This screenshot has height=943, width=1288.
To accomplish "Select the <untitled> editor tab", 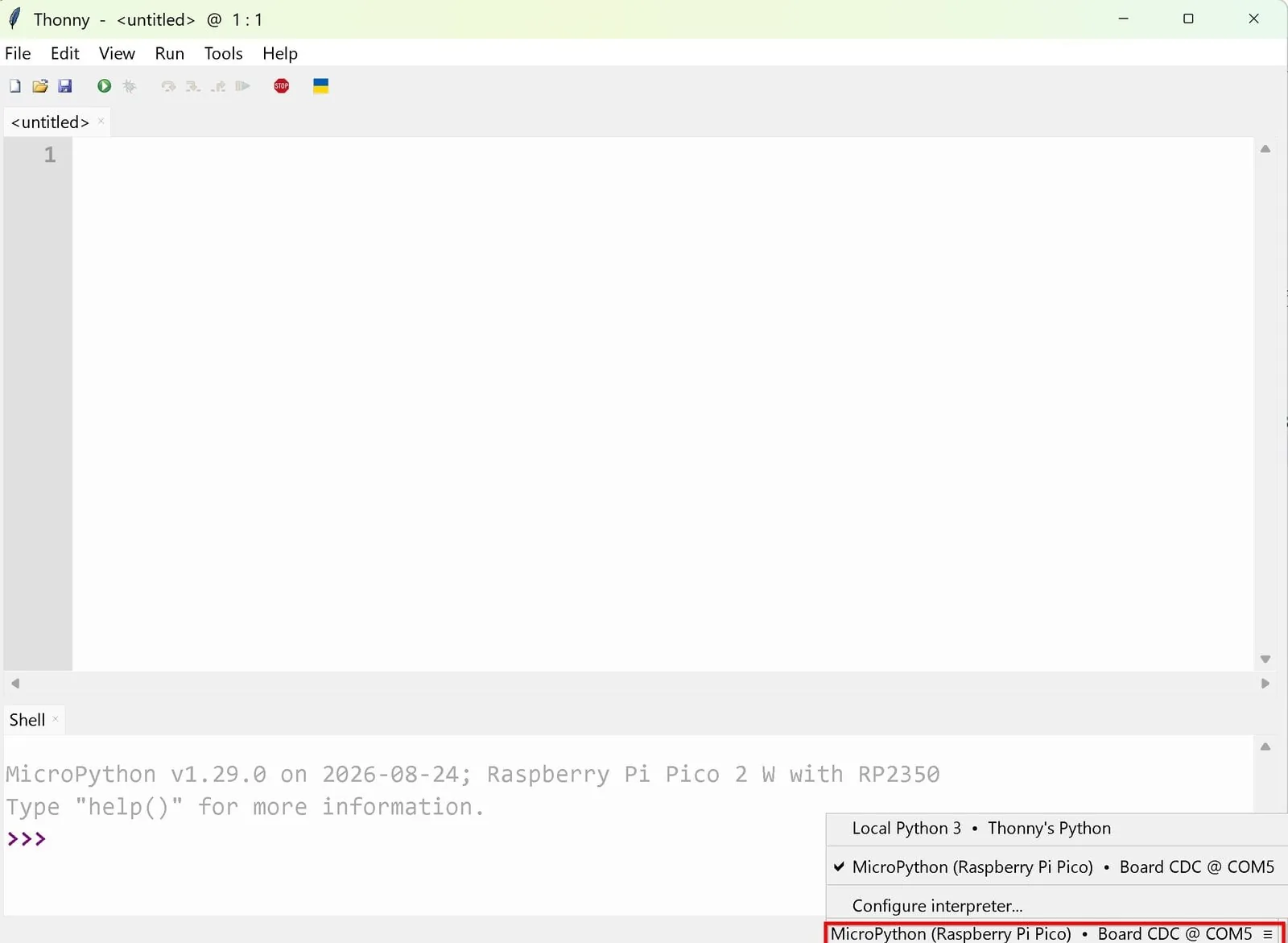I will point(50,122).
